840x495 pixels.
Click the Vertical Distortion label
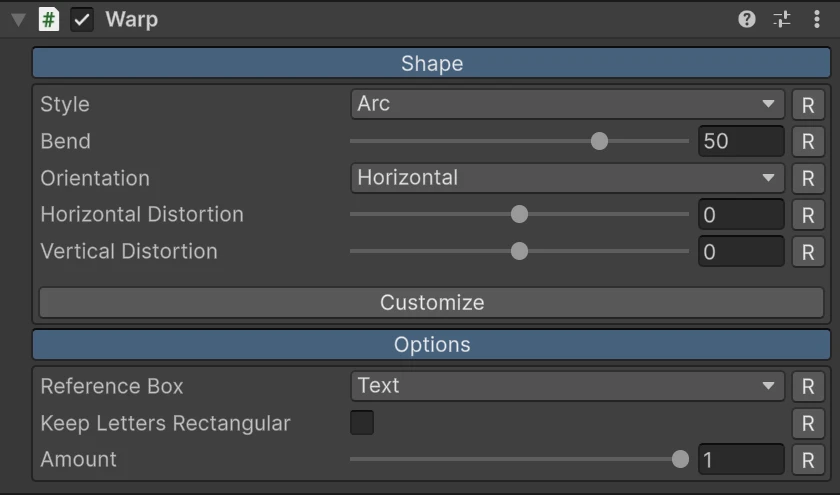click(x=129, y=251)
